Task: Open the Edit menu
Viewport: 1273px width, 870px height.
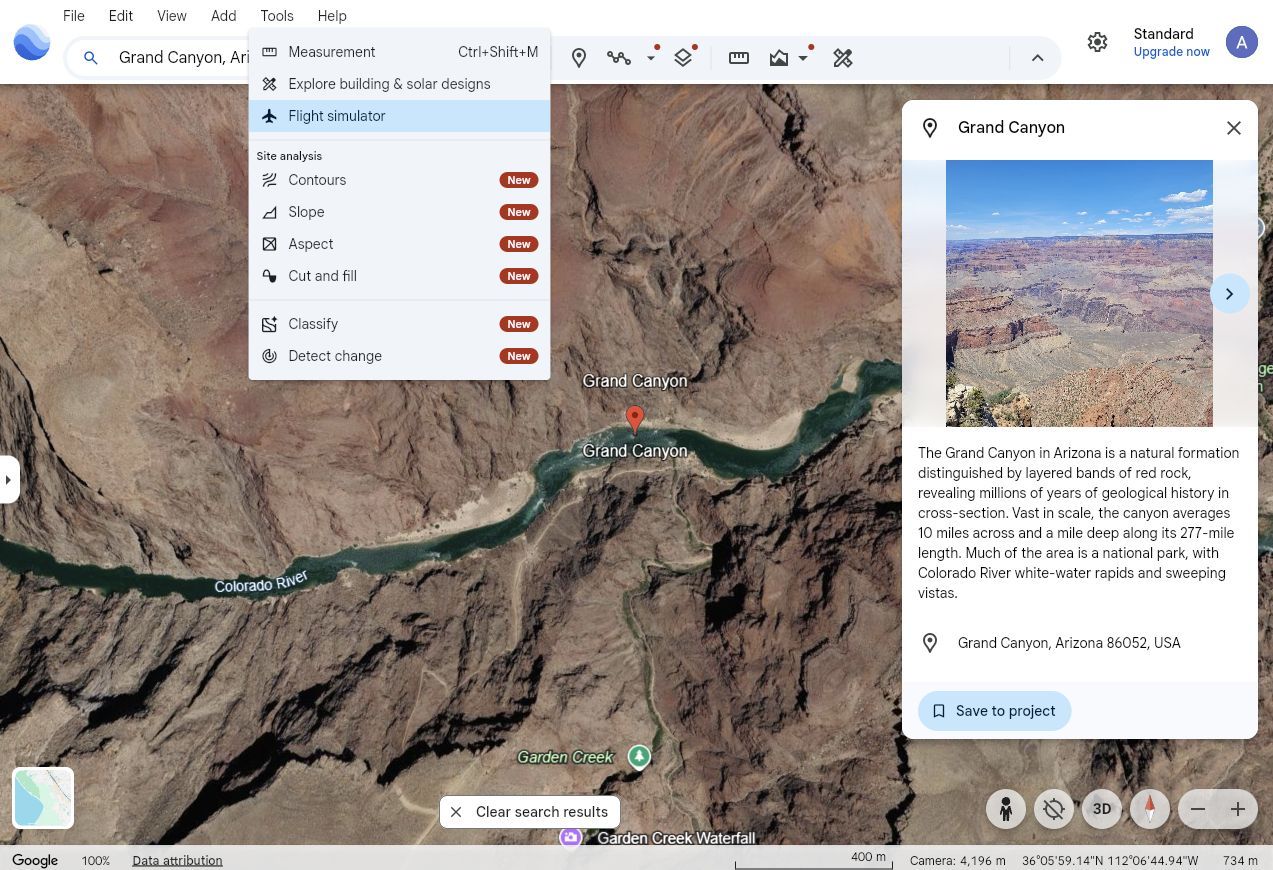Action: tap(121, 16)
